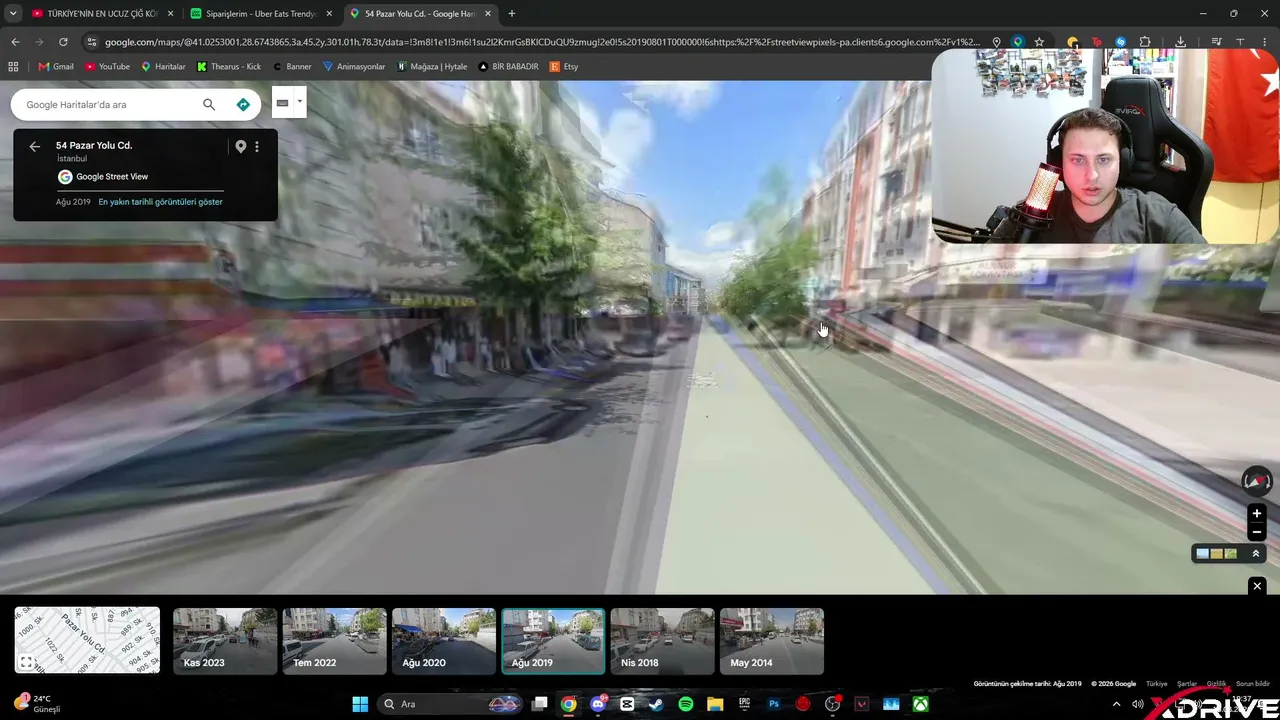Open the Xbox app from the taskbar

(x=920, y=704)
